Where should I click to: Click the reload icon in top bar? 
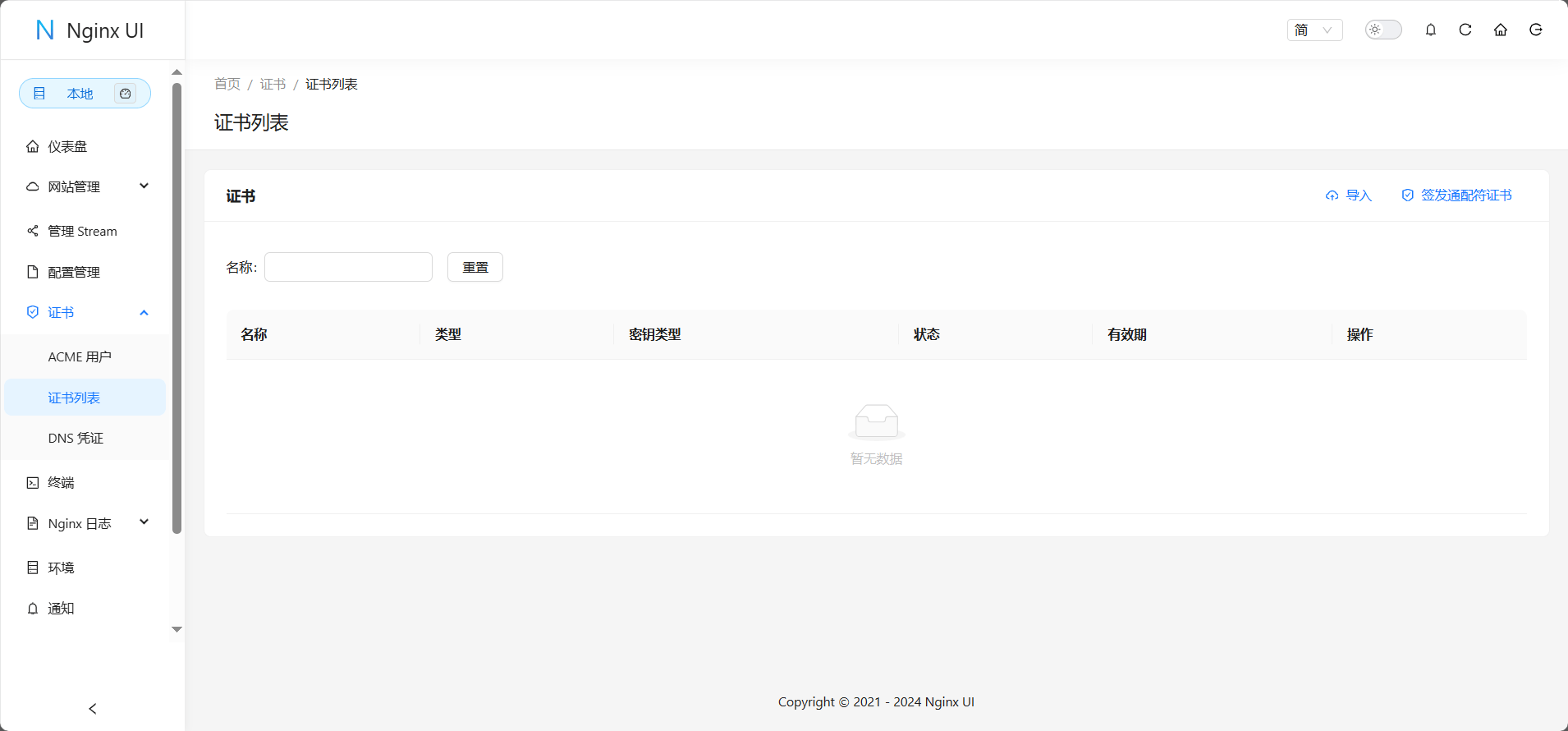click(1465, 30)
